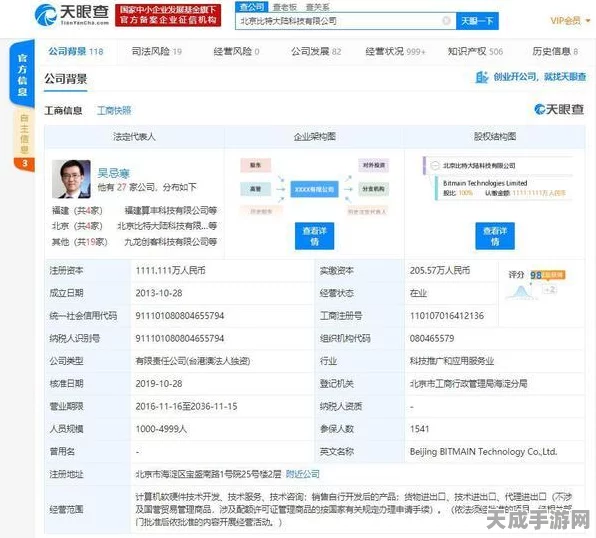Select the 查公司 search tab
The width and height of the screenshot is (596, 538).
point(252,7)
